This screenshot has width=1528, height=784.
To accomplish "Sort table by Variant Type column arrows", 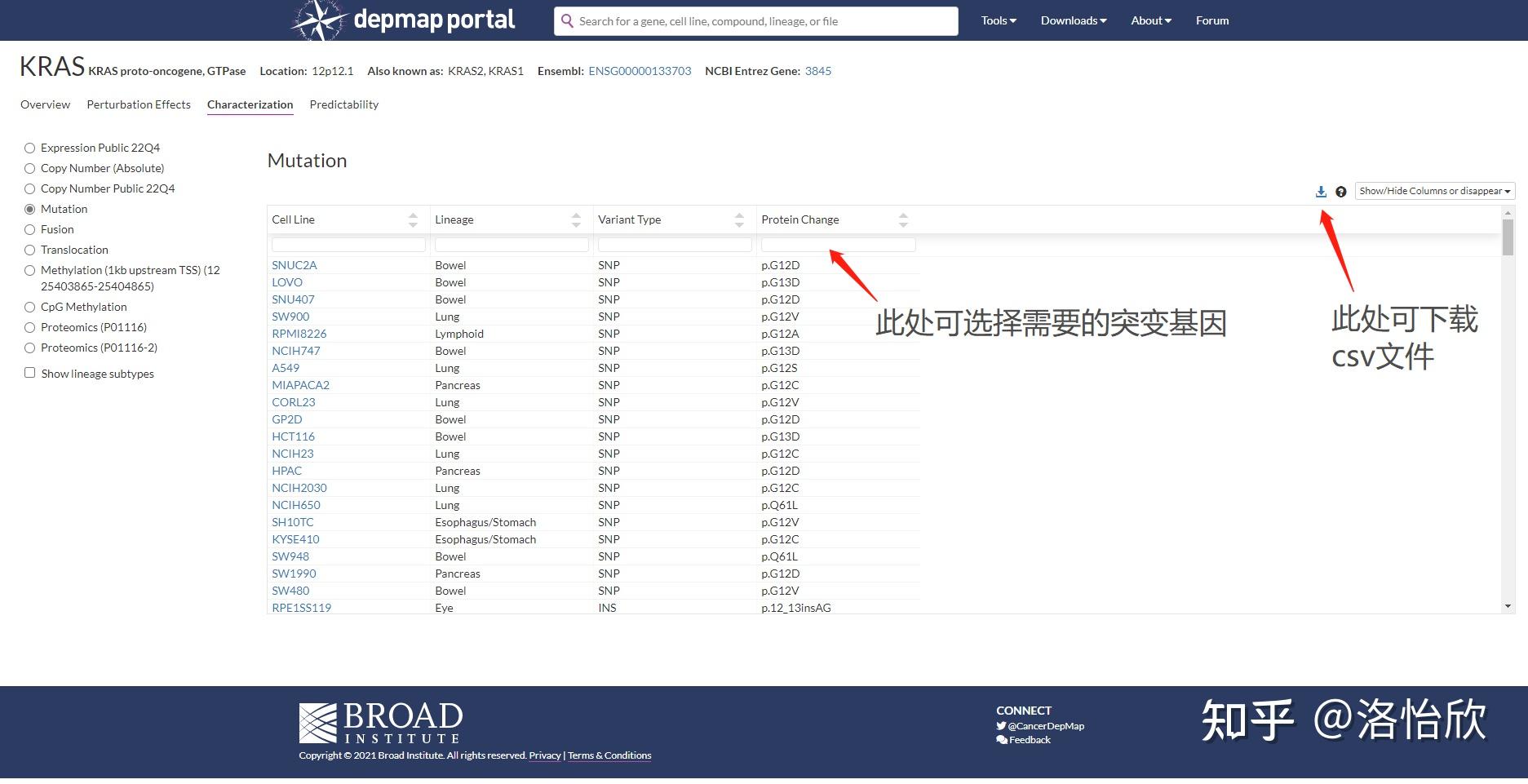I will click(x=739, y=219).
